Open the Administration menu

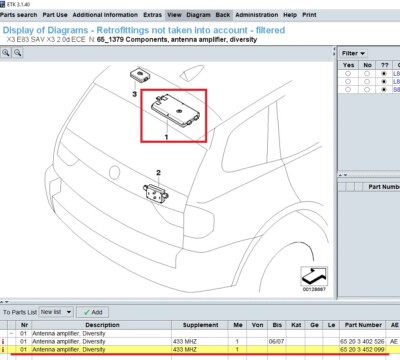pos(257,15)
